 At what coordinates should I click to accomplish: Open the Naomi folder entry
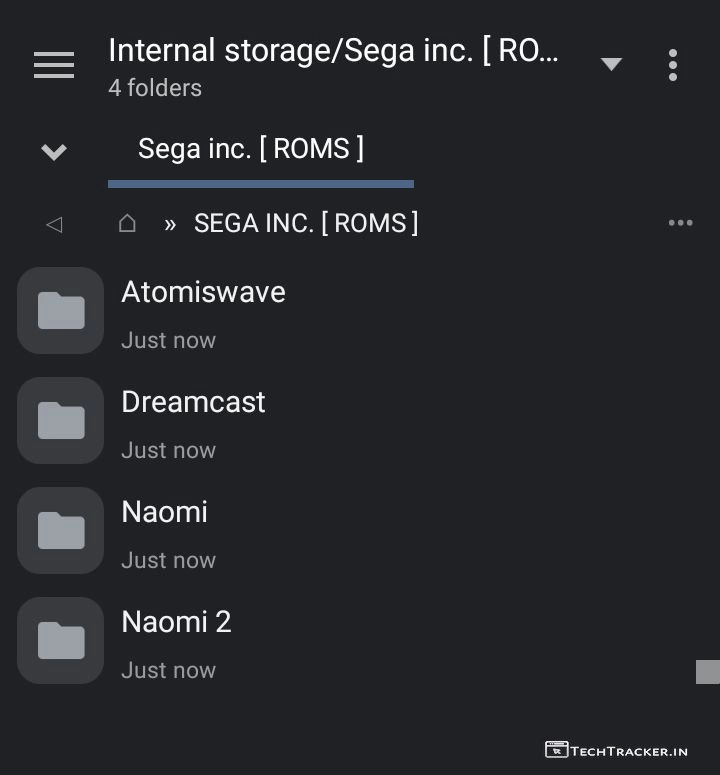point(164,512)
